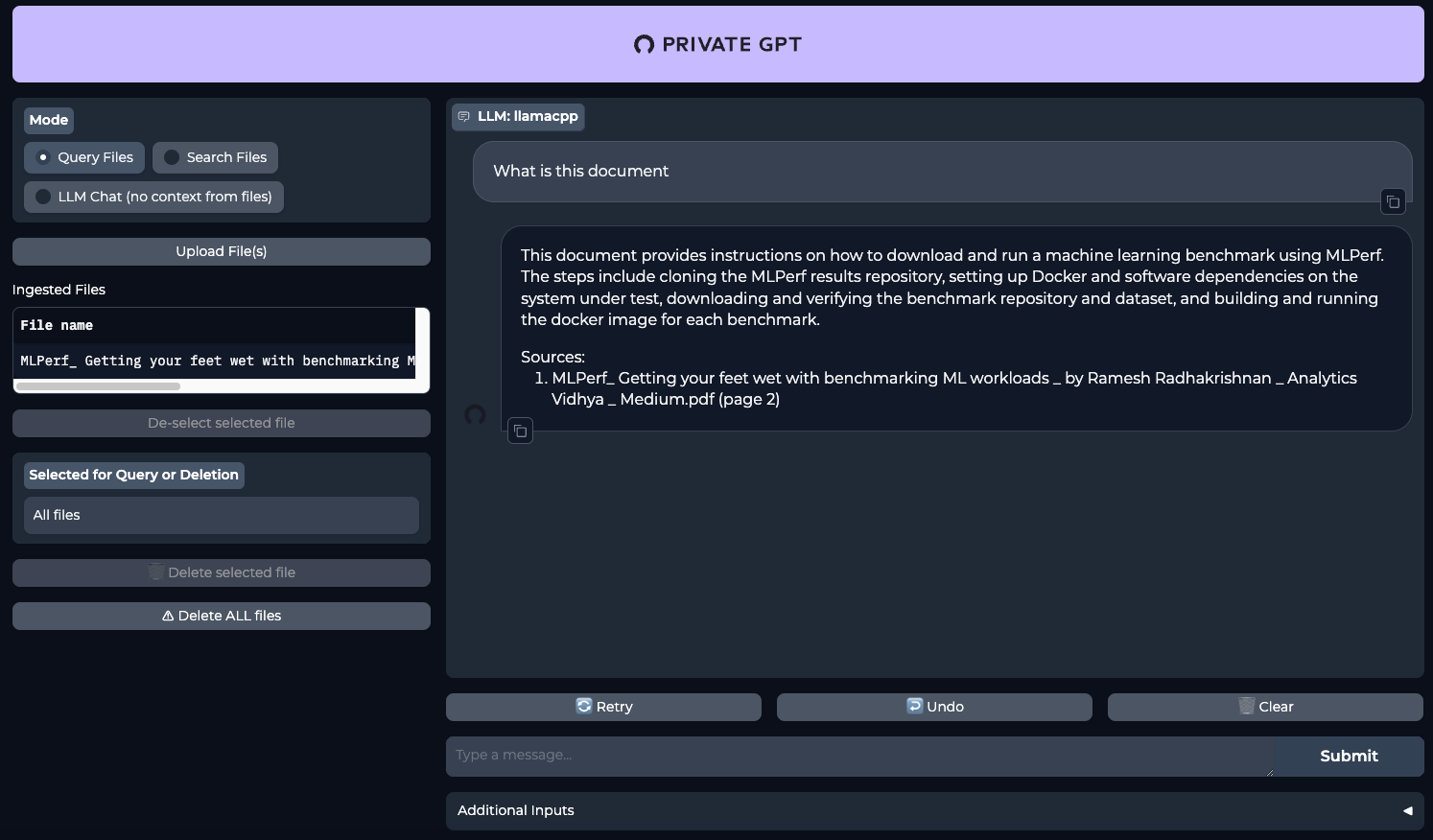Click the 'Ingested Files' heading
Viewport: 1433px width, 840px height.
[x=59, y=290]
